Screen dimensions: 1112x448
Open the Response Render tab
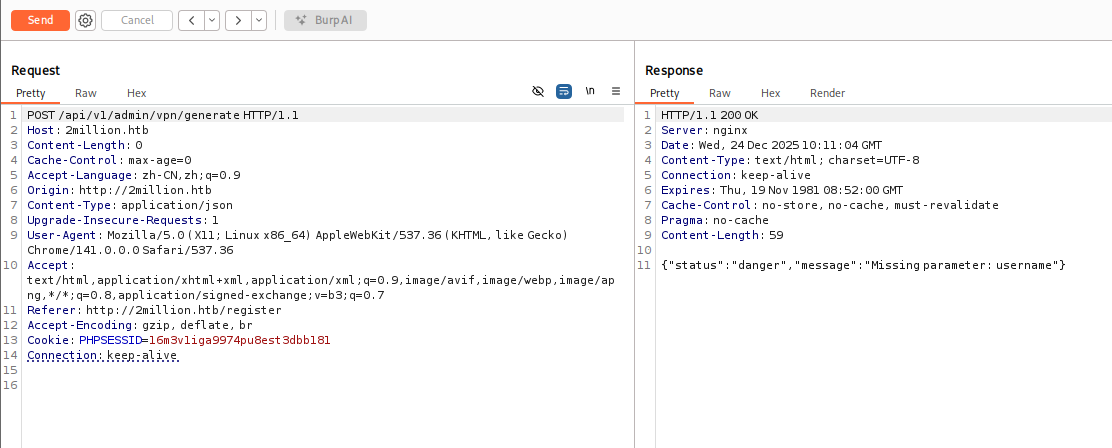827,93
